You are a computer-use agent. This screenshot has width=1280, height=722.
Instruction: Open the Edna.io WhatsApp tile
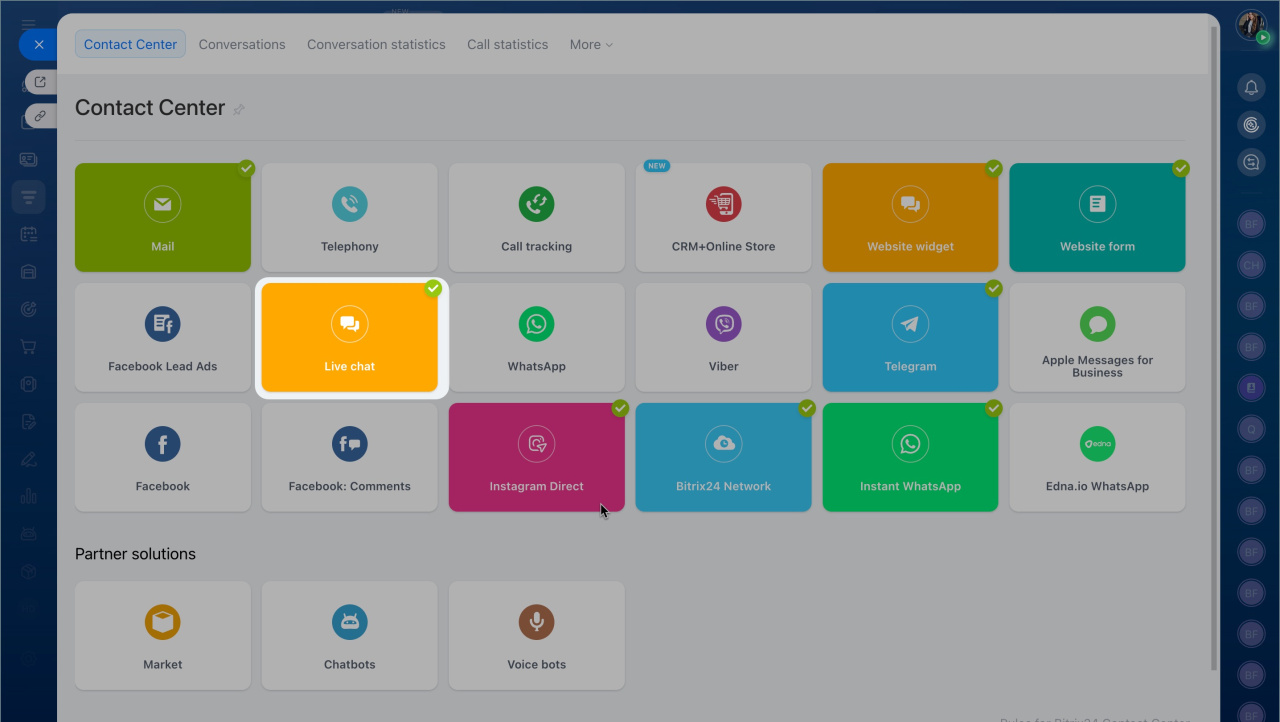tap(1098, 458)
